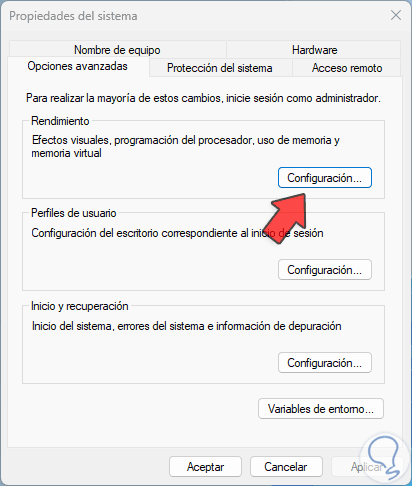This screenshot has height=486, width=412.
Task: Close the Propiedades del sistema dialog
Action: (396, 15)
